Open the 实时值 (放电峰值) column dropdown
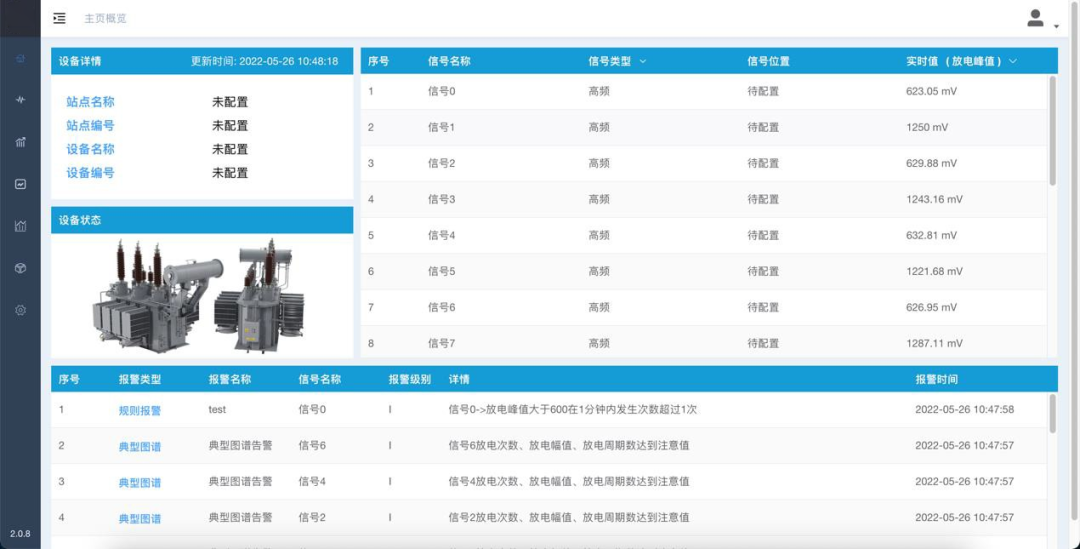1080x549 pixels. click(1012, 61)
